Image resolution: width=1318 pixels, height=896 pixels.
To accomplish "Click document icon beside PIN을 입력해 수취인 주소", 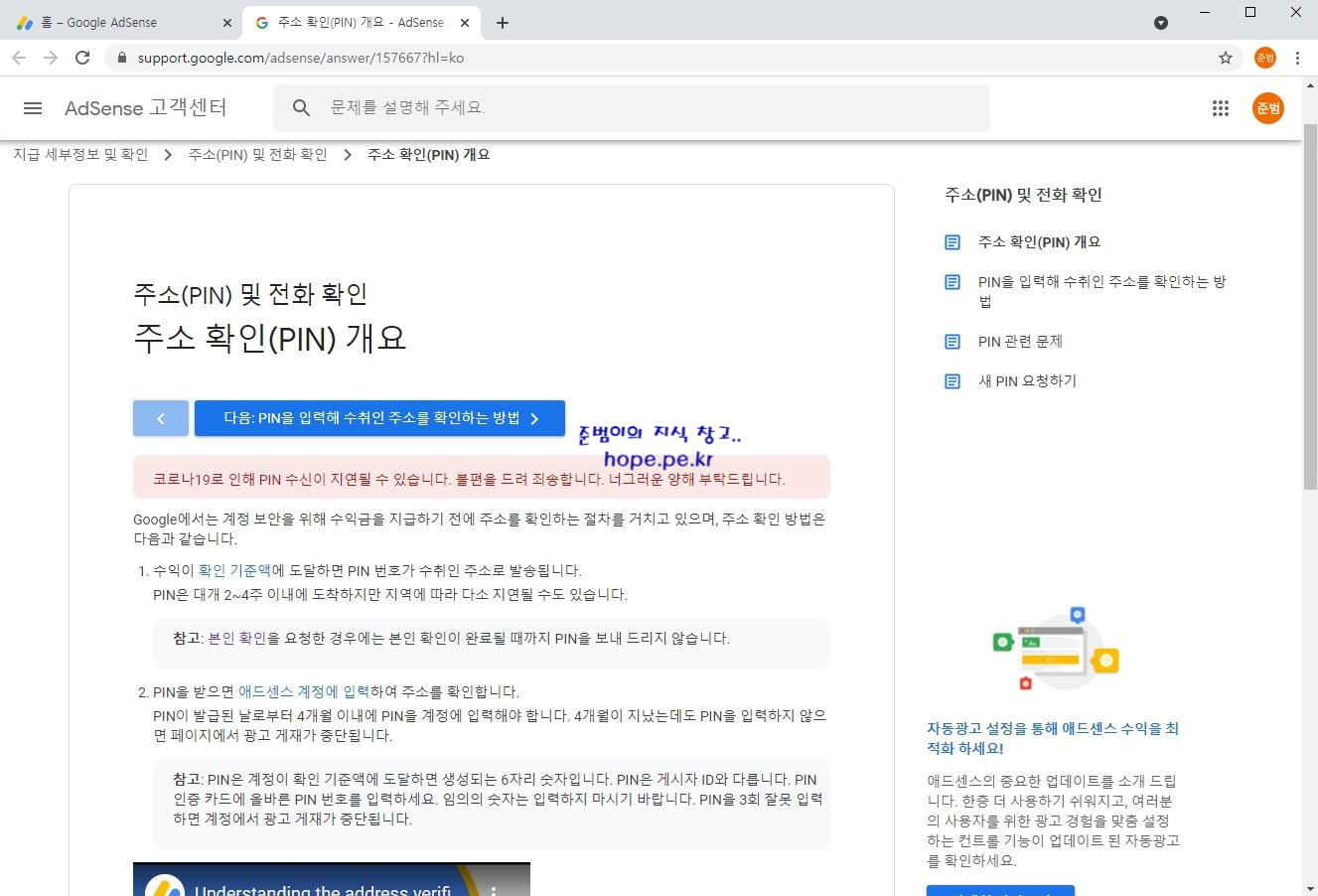I will pos(952,282).
